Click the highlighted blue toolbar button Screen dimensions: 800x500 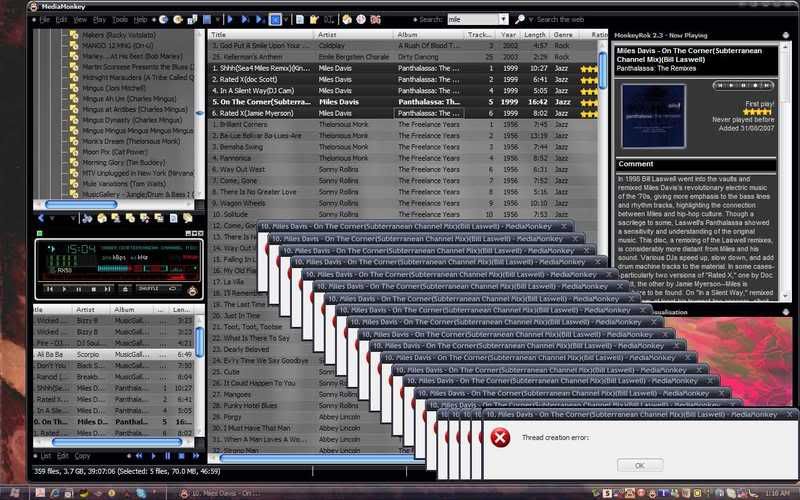275,19
